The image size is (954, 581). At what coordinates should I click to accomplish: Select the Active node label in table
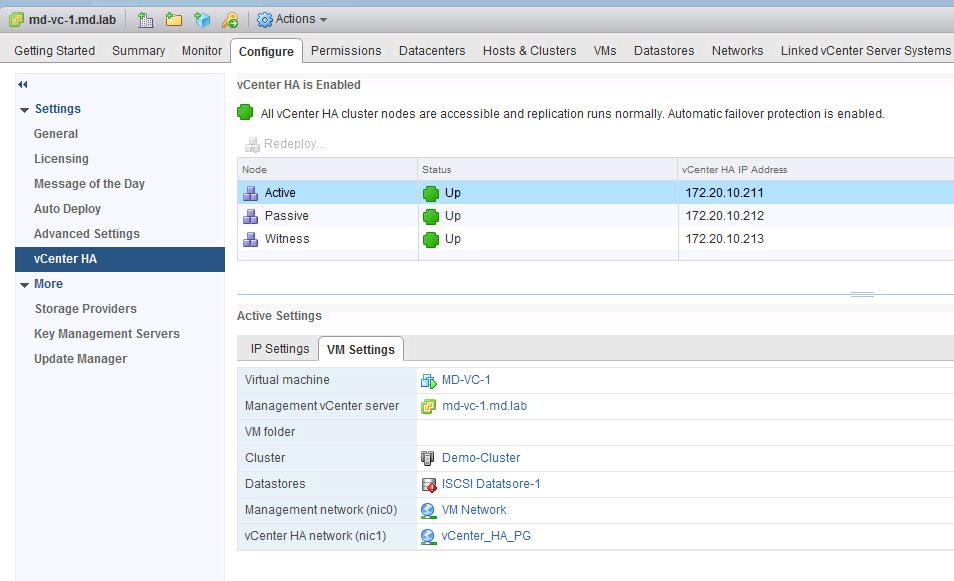click(280, 193)
